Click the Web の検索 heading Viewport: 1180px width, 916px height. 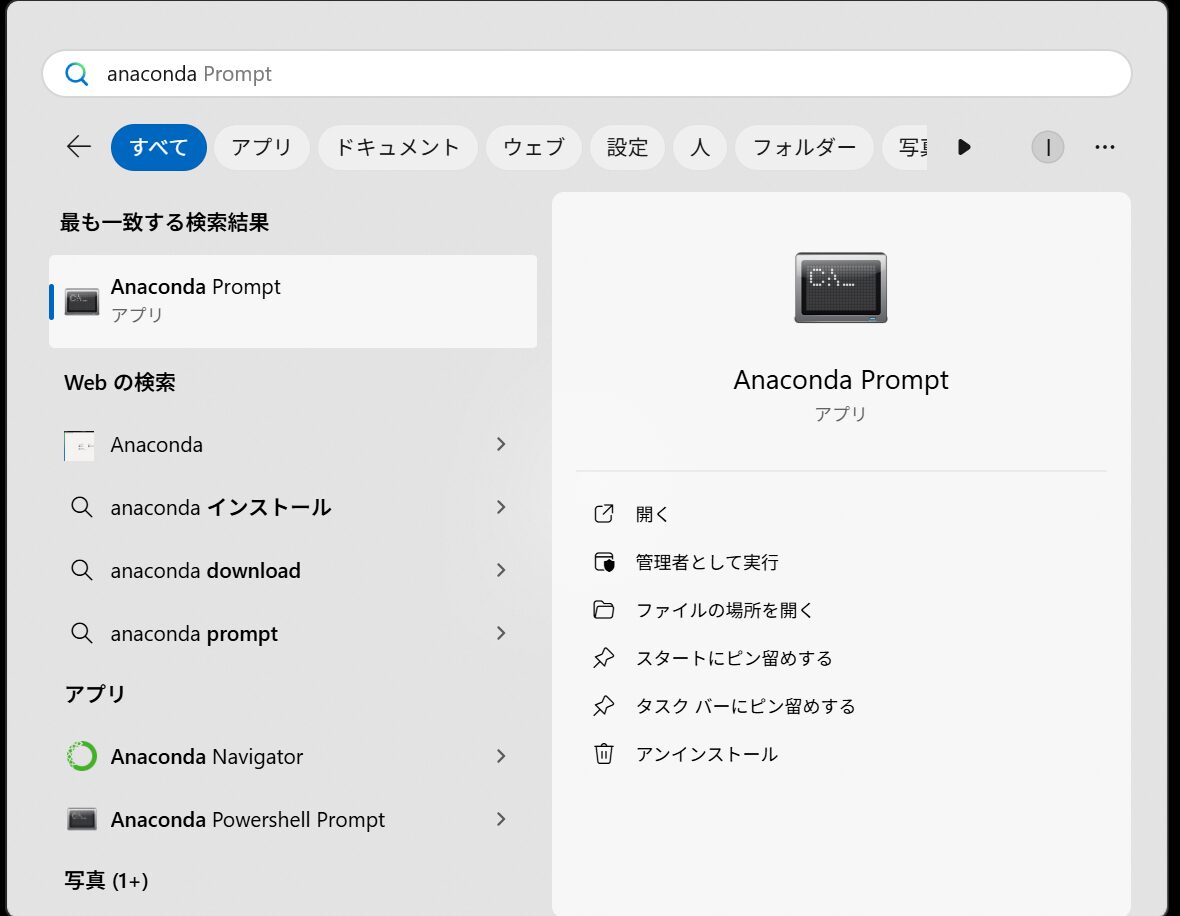pyautogui.click(x=120, y=382)
